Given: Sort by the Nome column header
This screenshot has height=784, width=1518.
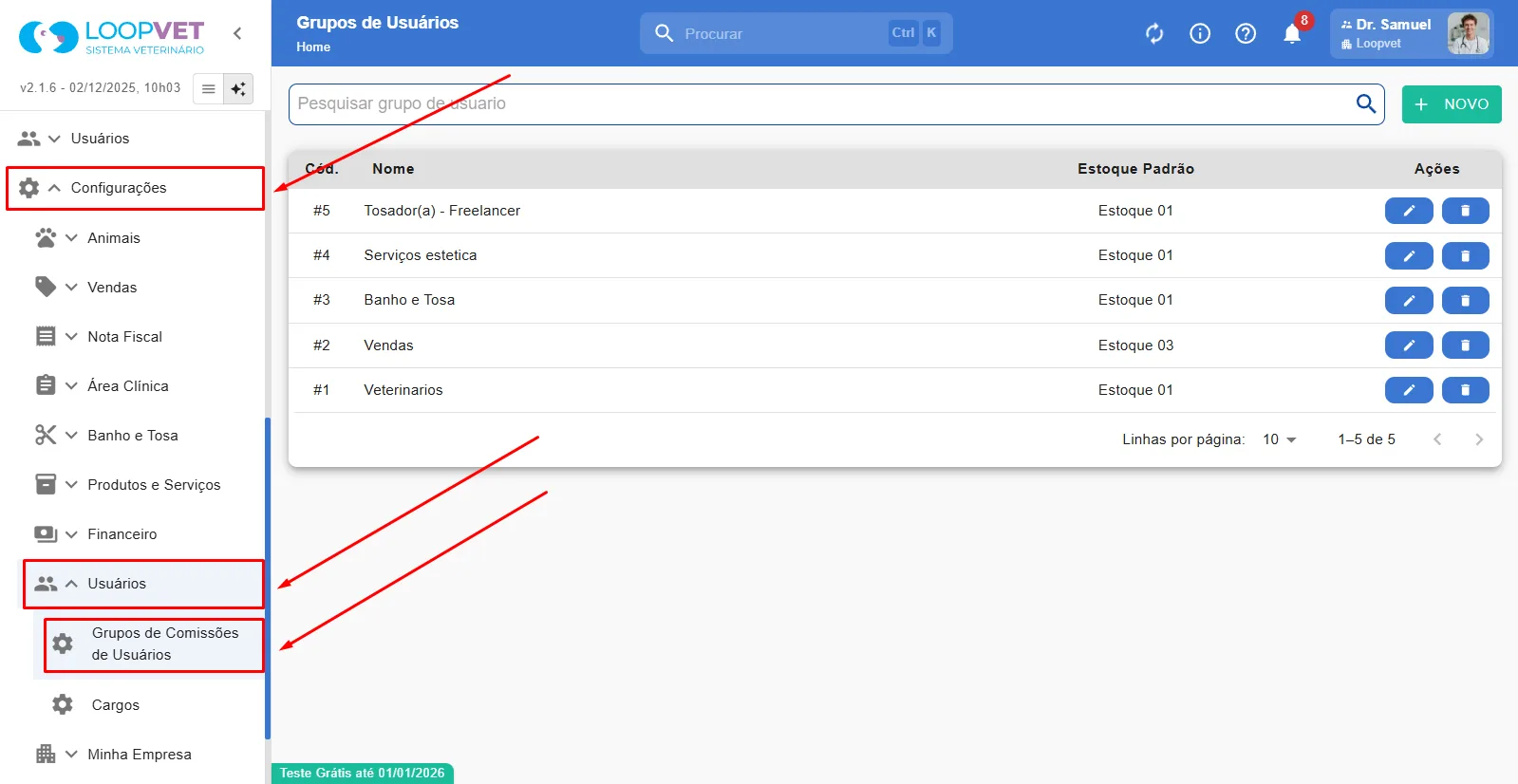Looking at the screenshot, I should pyautogui.click(x=393, y=169).
